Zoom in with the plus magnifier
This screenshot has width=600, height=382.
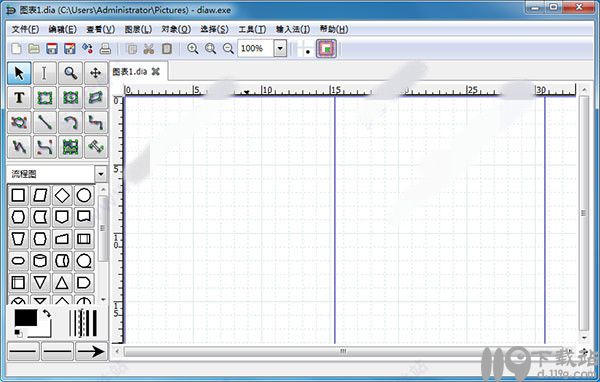point(192,49)
